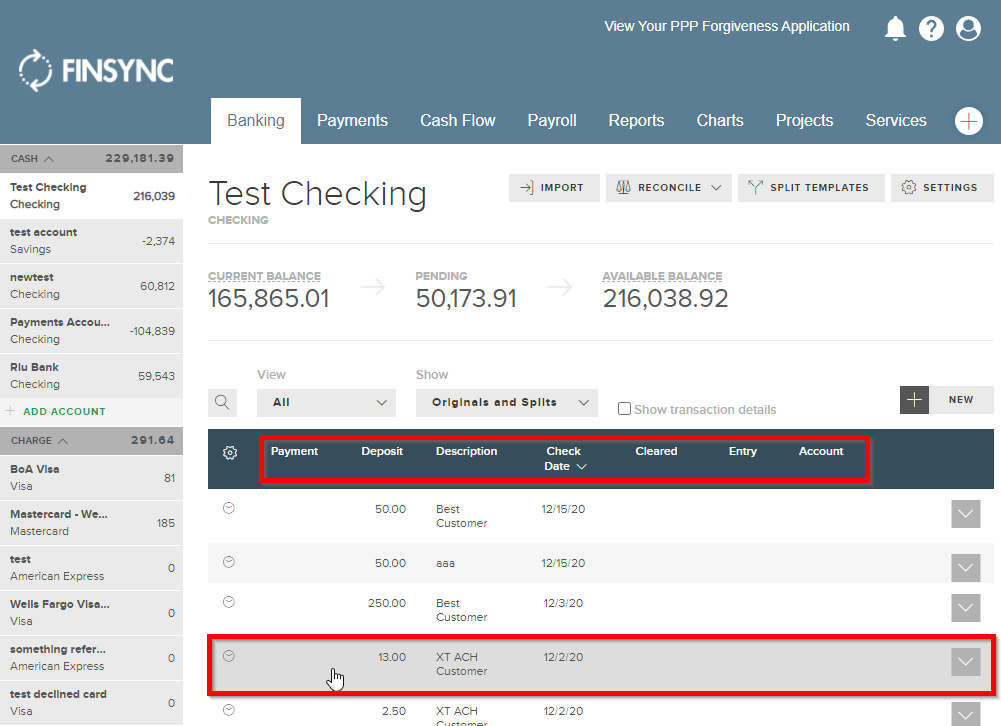Expand the 250.00 Best Customer transaction
The height and width of the screenshot is (726, 1001).
click(965, 608)
